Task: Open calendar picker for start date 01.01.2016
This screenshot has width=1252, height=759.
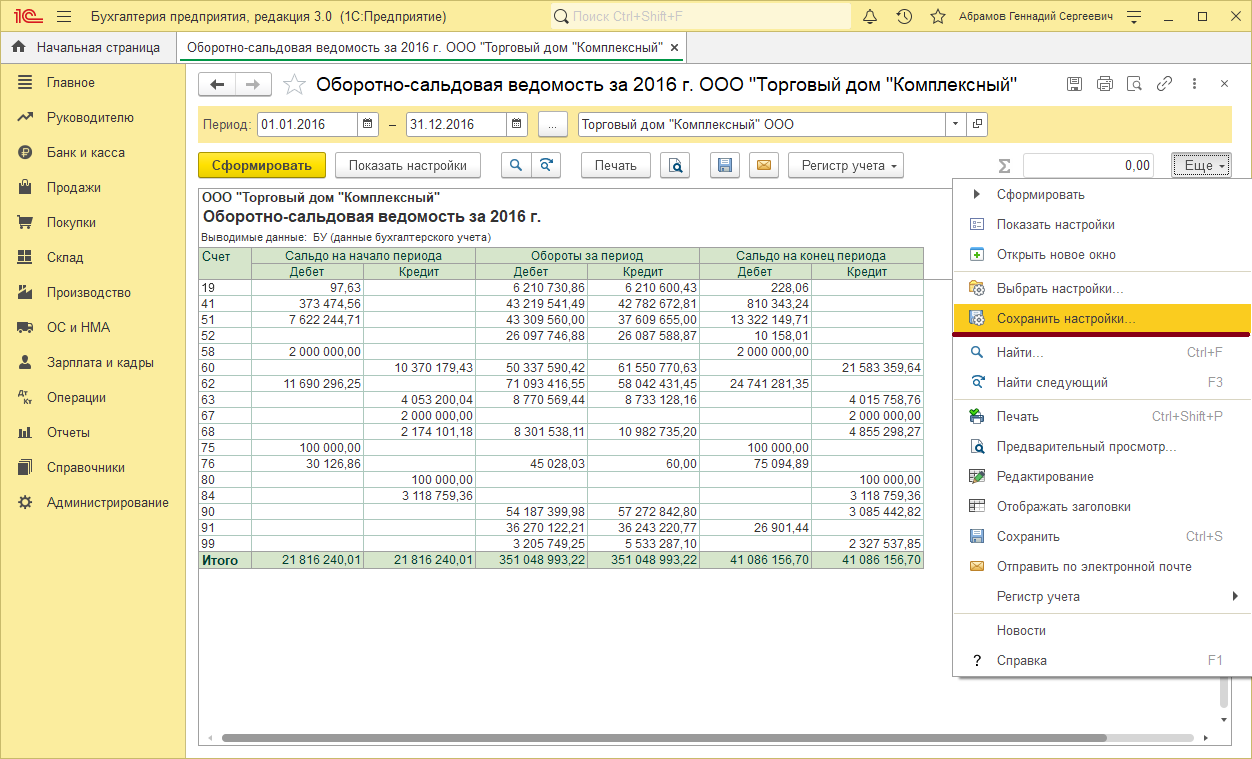Action: pos(368,125)
